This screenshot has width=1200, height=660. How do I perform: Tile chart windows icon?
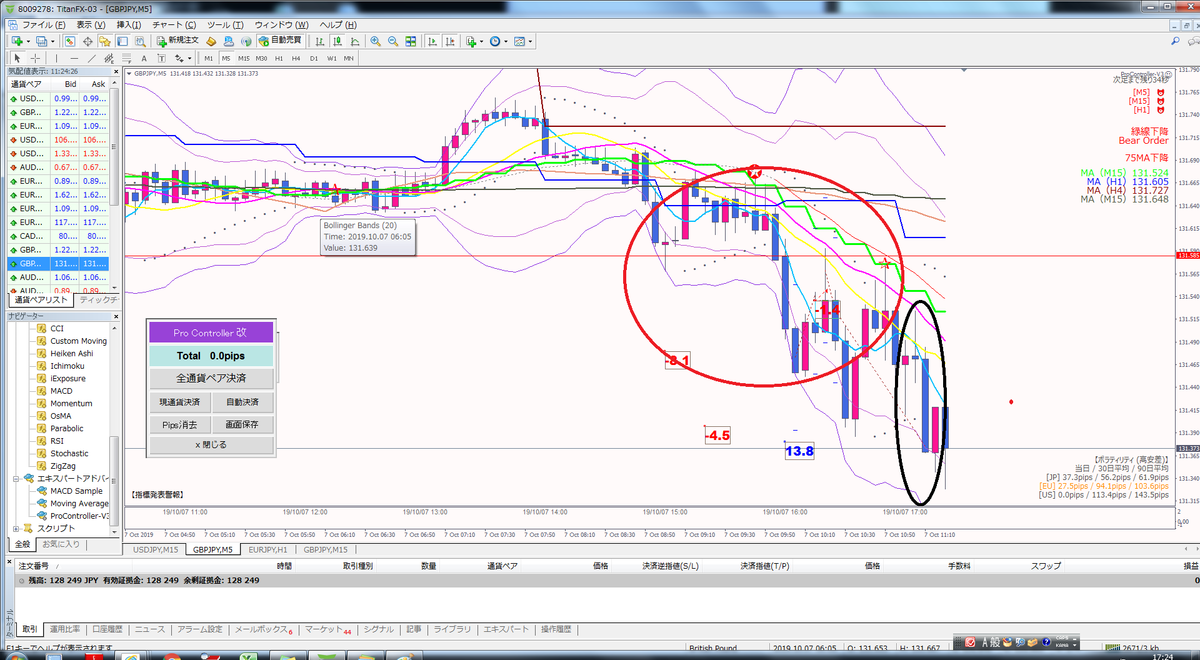pos(411,40)
